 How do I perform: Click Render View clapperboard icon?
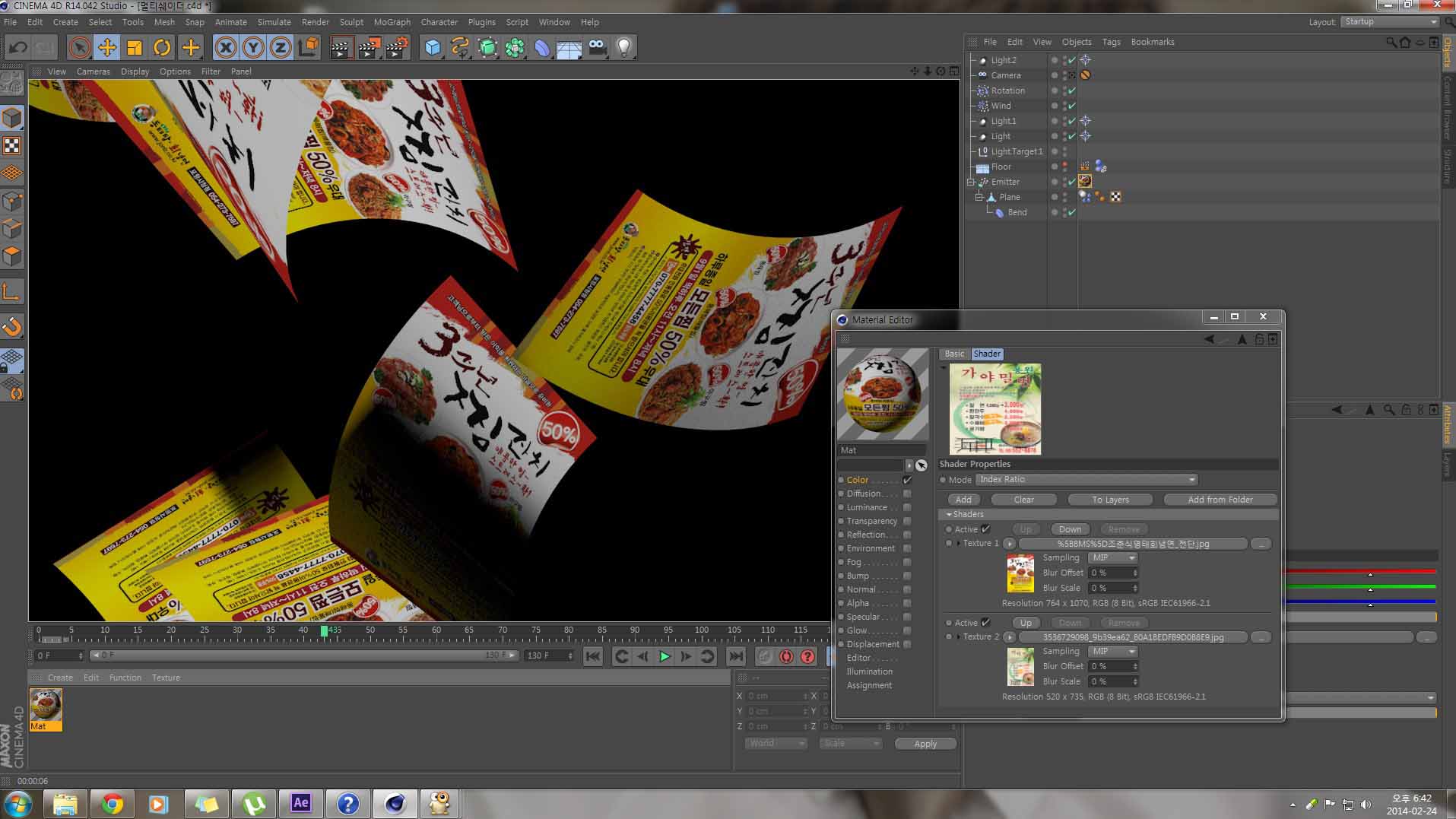pyautogui.click(x=341, y=48)
